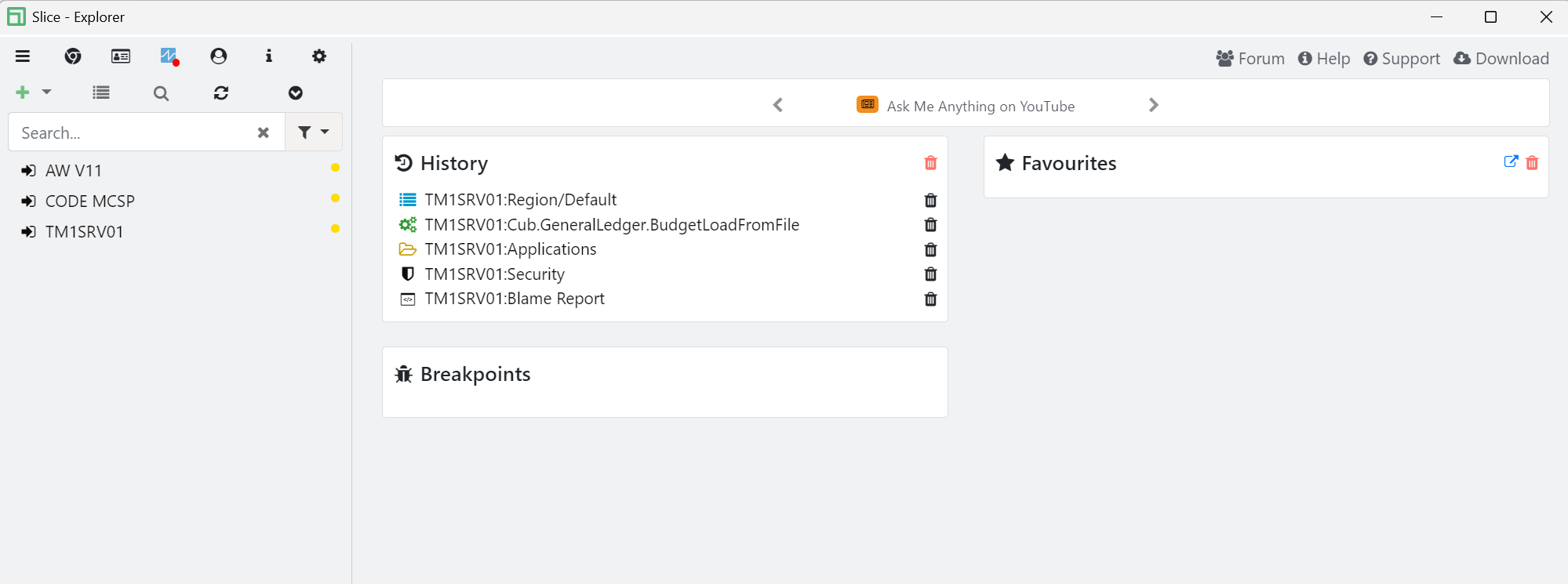Open the hamburger menu in the sidebar
The height and width of the screenshot is (584, 1568).
point(23,56)
